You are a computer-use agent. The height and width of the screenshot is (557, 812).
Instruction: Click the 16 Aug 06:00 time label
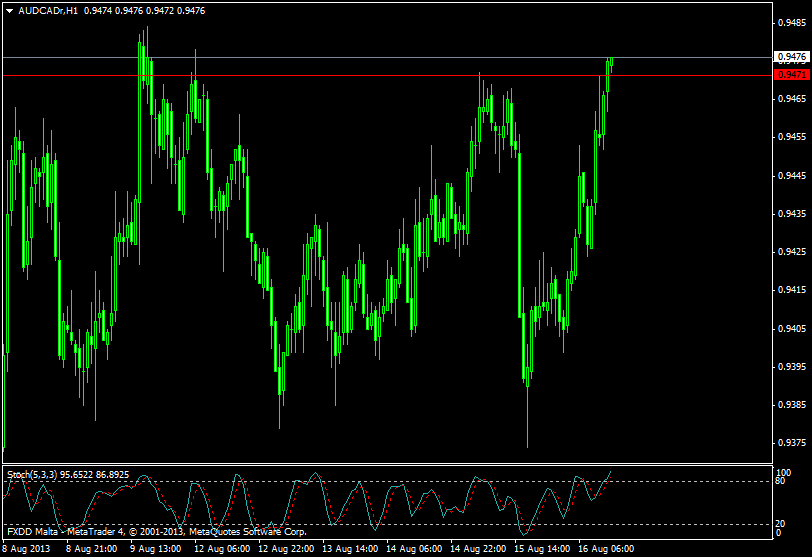tap(606, 549)
